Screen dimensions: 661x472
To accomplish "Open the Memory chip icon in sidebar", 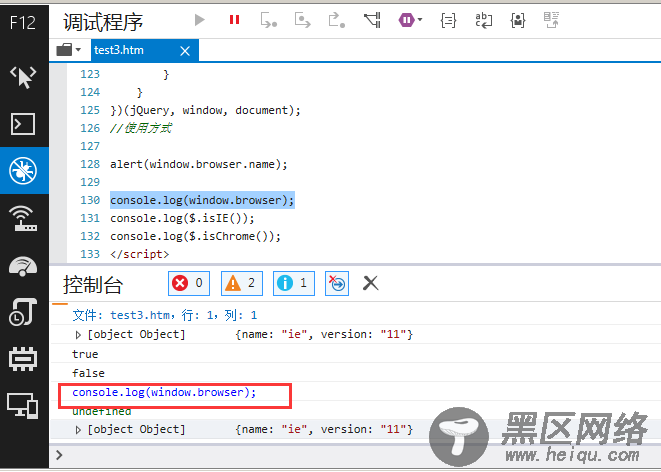I will [23, 359].
